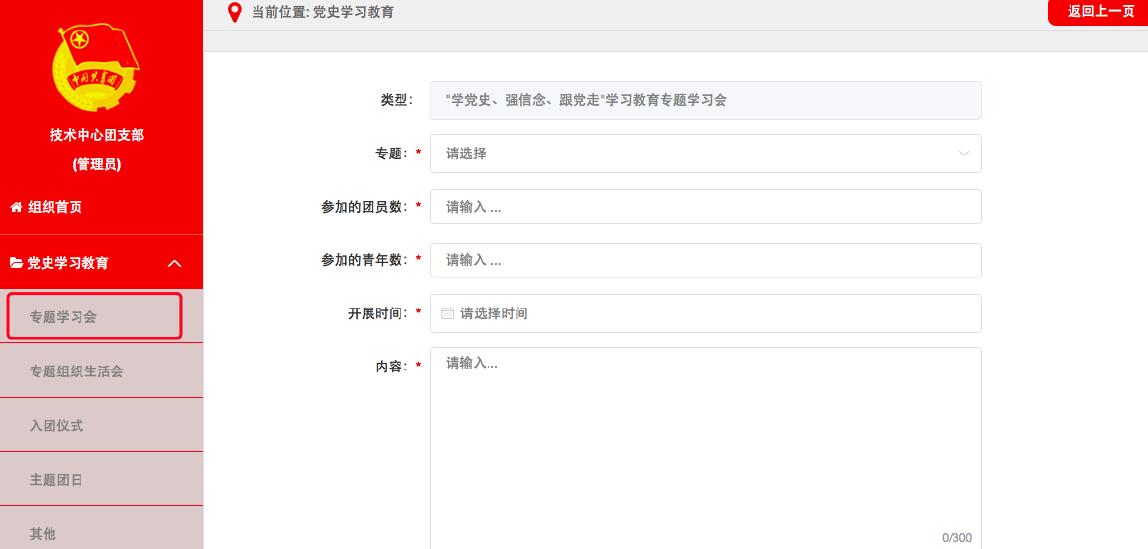Focus the 参加的青年数 input box
1148x549 pixels.
[x=705, y=260]
